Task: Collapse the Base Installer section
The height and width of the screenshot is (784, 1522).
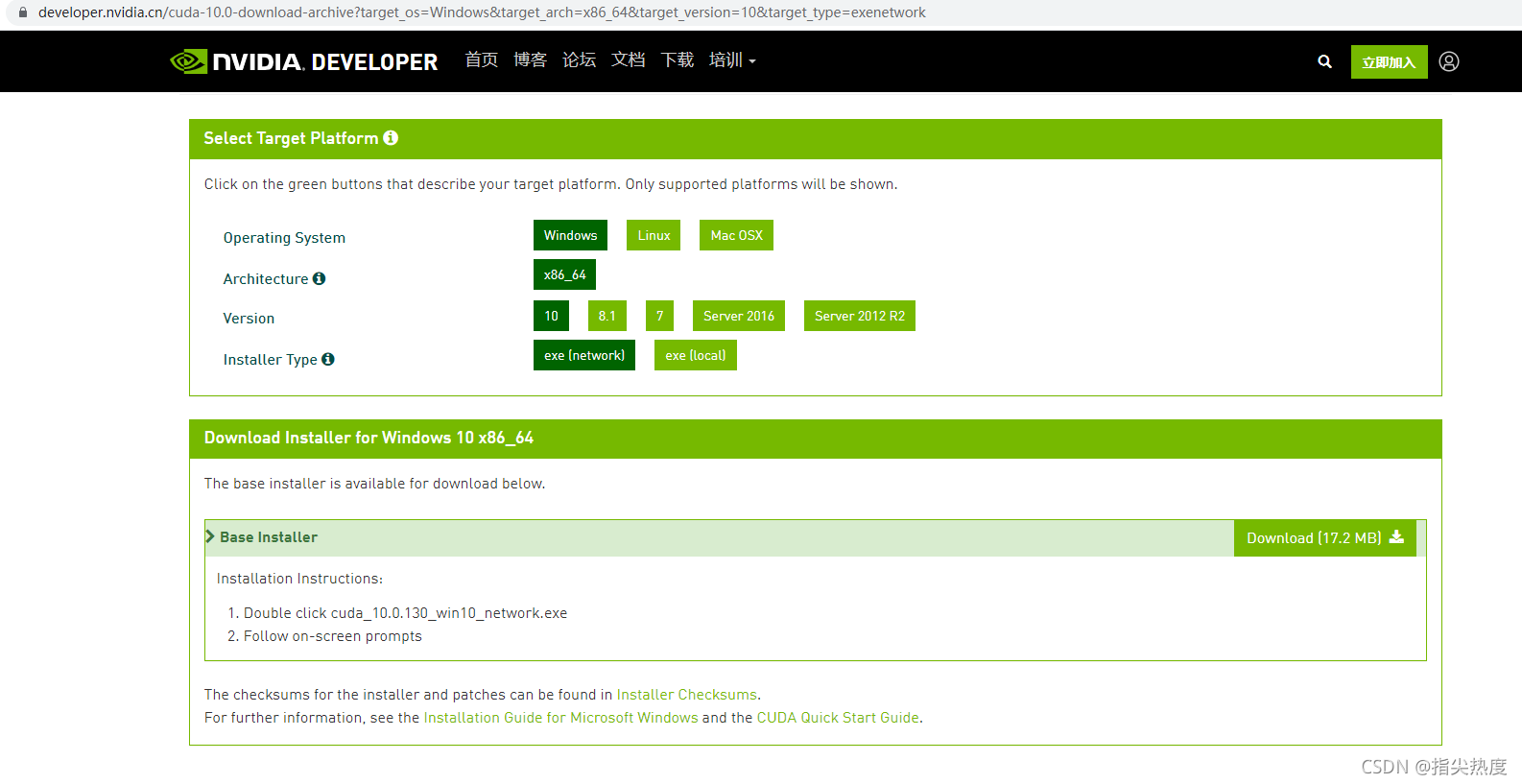Action: pos(262,537)
